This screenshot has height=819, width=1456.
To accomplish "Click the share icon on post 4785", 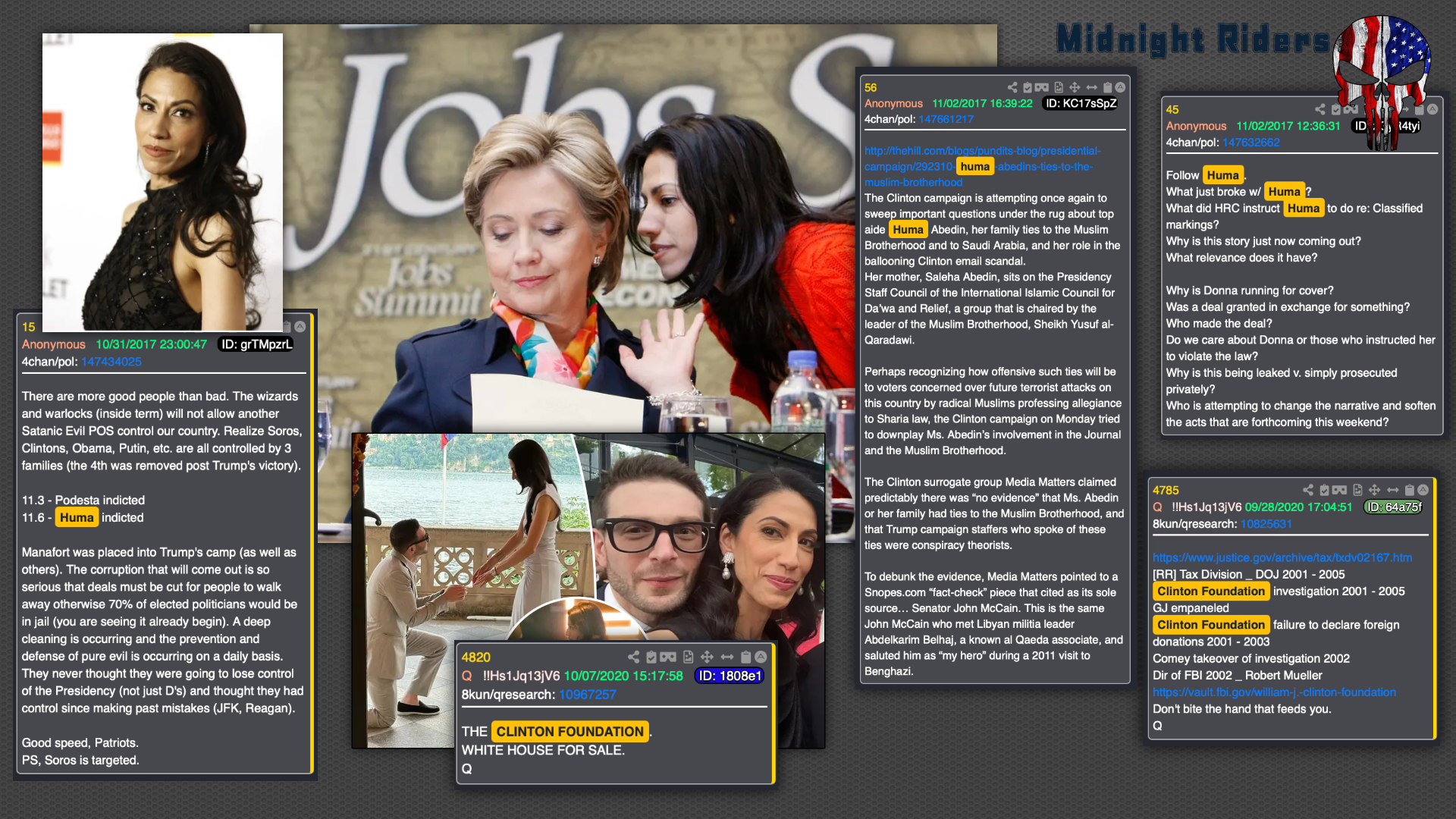I will [1308, 490].
